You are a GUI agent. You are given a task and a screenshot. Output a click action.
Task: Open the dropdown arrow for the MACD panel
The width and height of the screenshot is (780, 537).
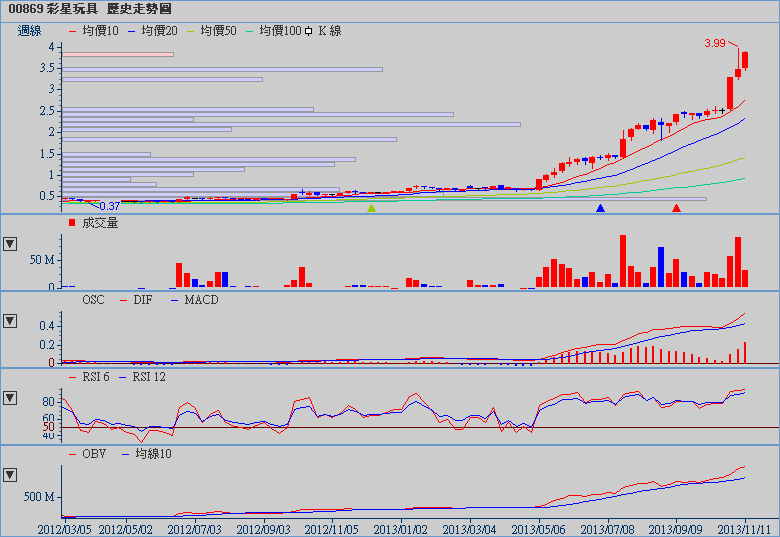pos(10,321)
